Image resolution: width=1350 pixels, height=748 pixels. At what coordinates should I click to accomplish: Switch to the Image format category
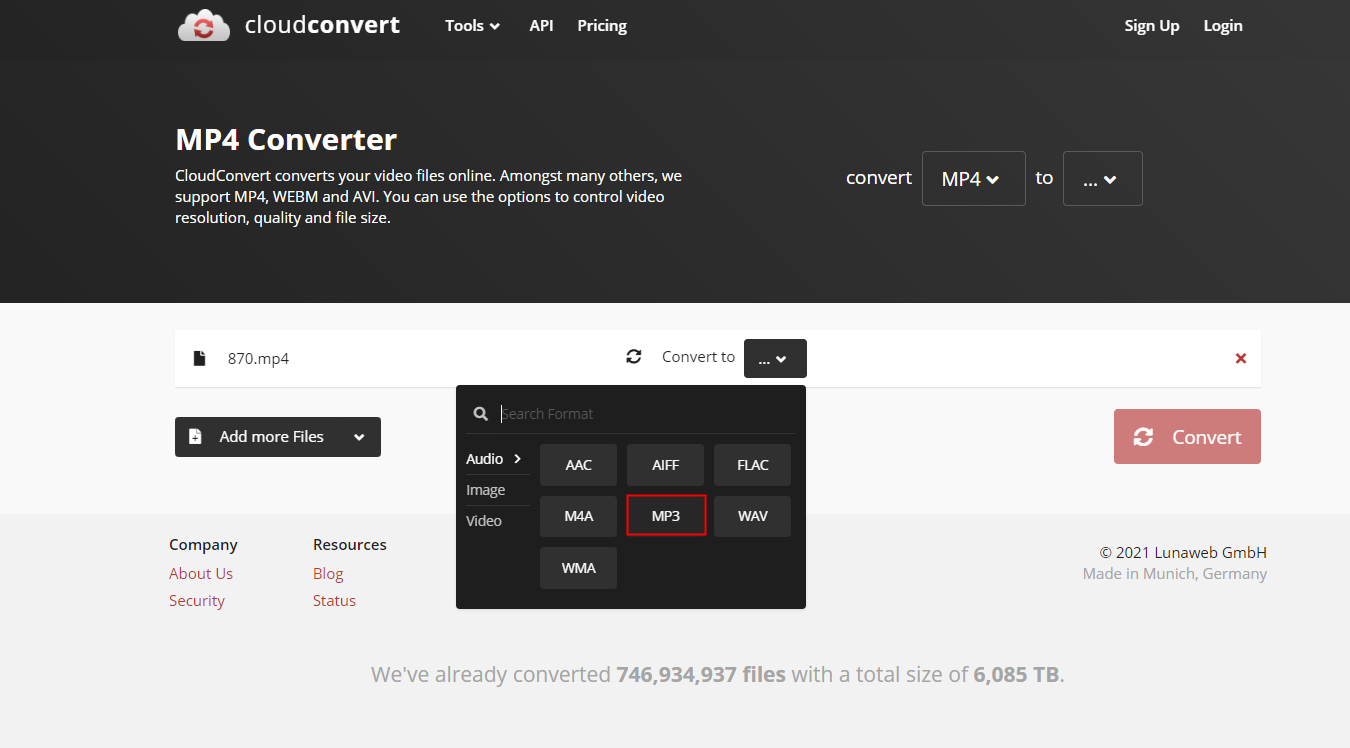click(486, 490)
